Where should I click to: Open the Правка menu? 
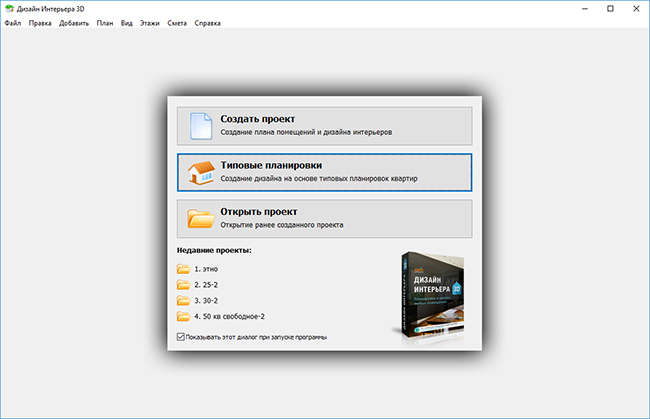coord(40,23)
